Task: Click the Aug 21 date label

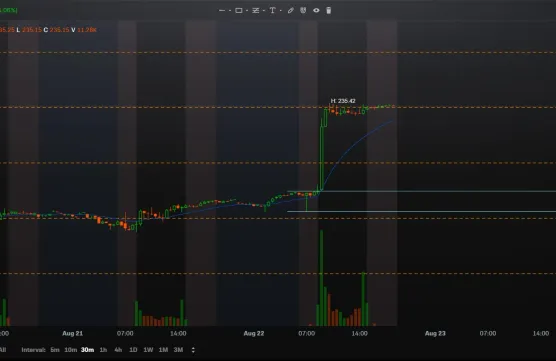Action: coord(72,333)
